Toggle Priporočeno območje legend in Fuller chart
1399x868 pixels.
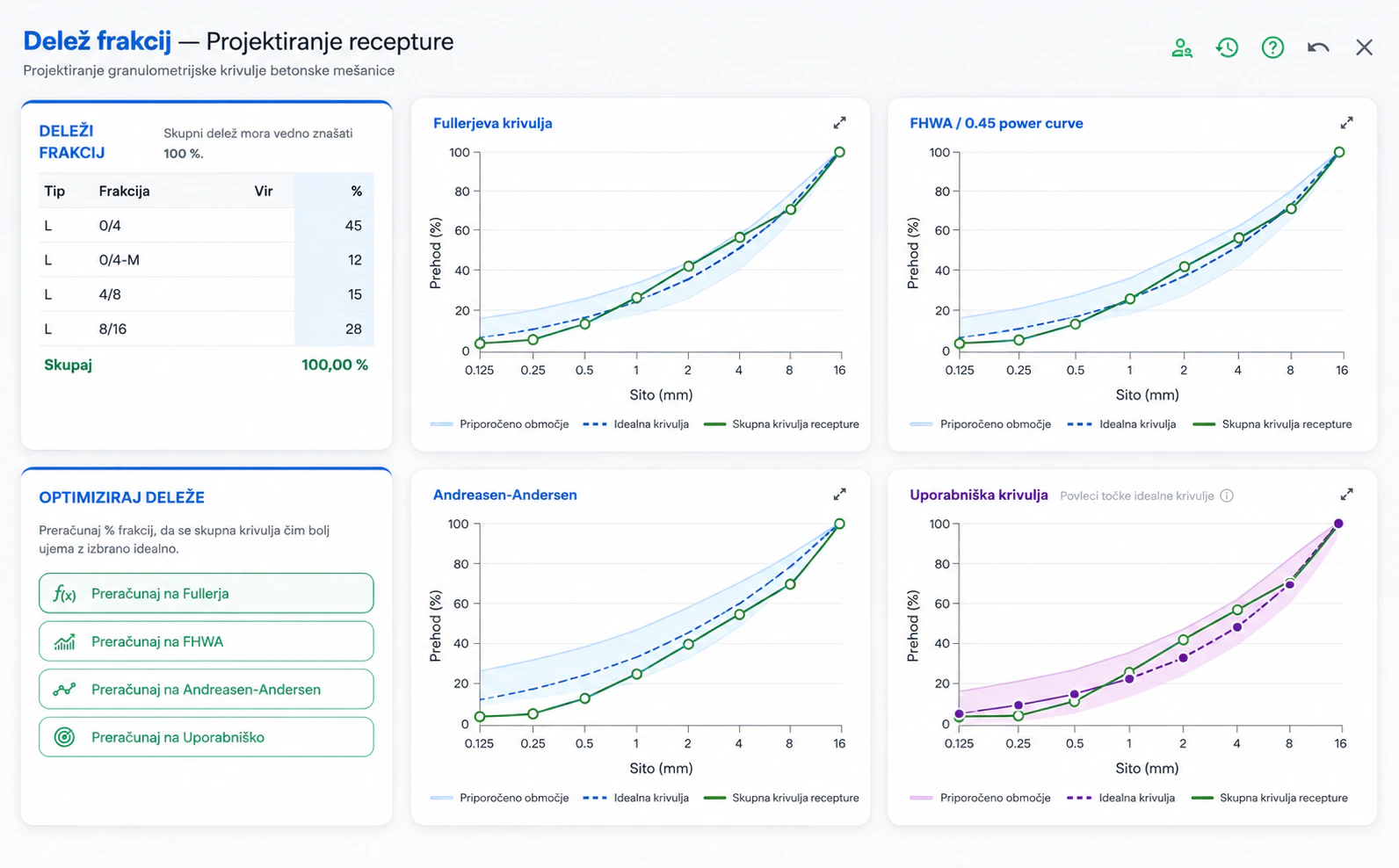[x=500, y=424]
